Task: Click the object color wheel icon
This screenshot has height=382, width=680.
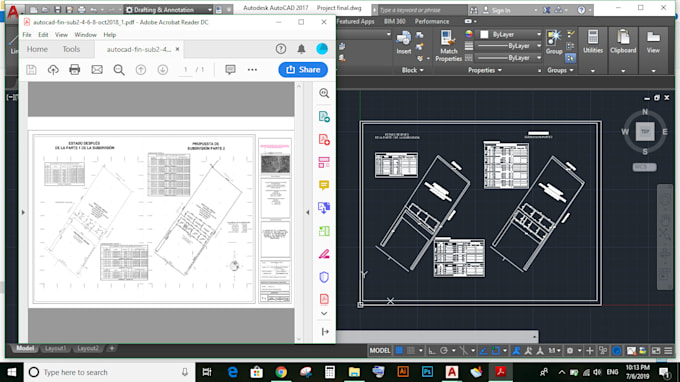Action: click(469, 34)
